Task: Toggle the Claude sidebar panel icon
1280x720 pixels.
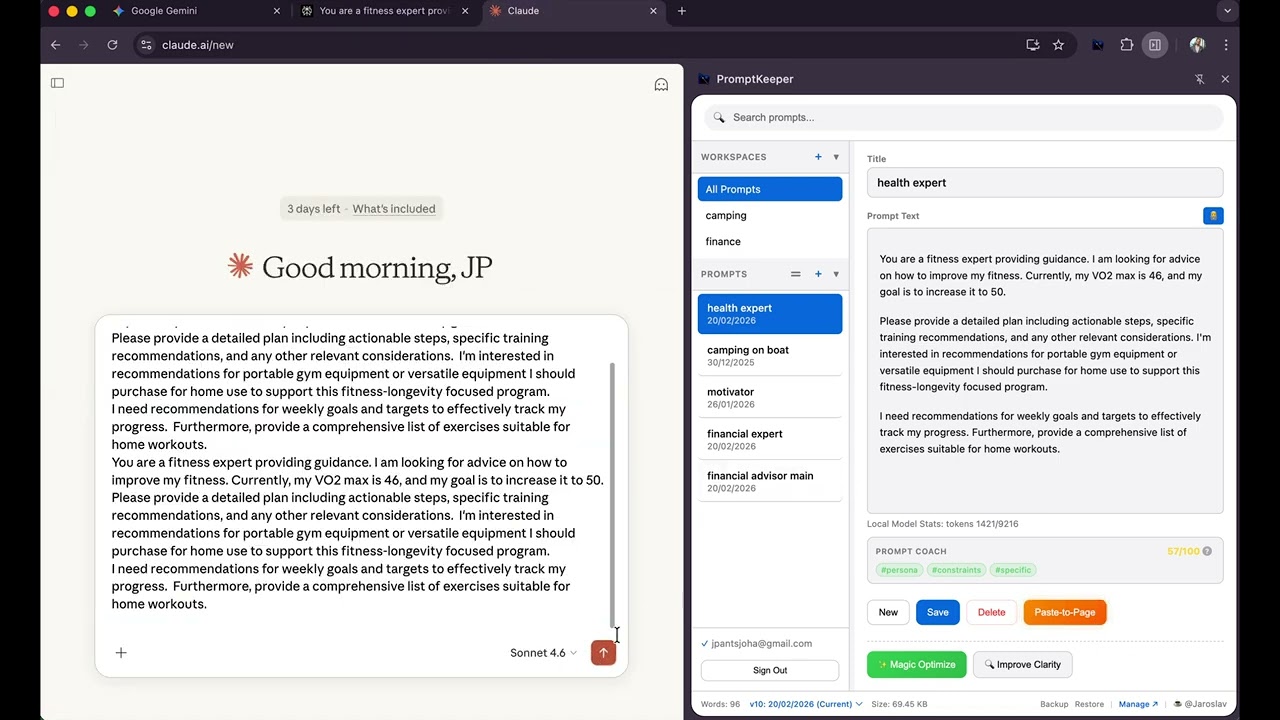Action: (57, 83)
